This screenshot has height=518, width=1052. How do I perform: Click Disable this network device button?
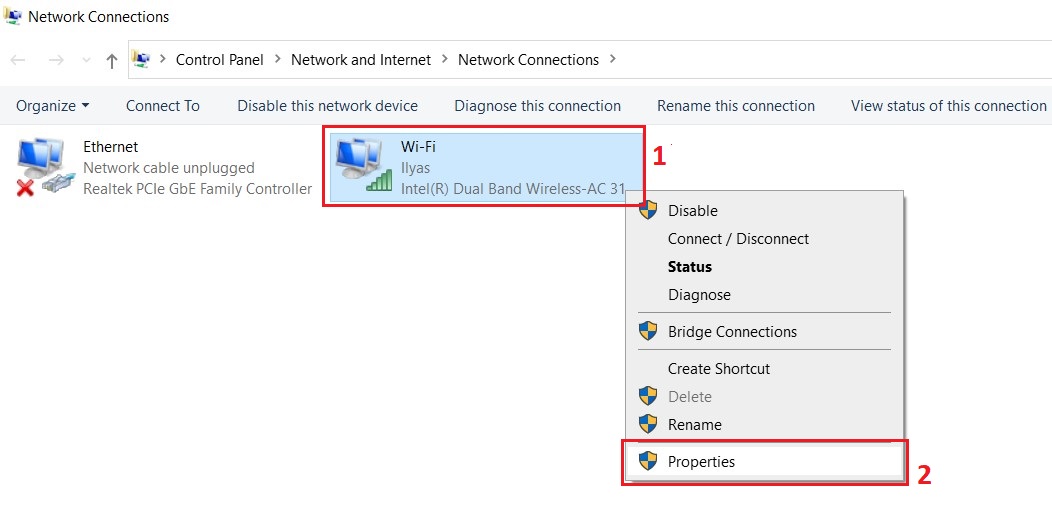click(327, 106)
